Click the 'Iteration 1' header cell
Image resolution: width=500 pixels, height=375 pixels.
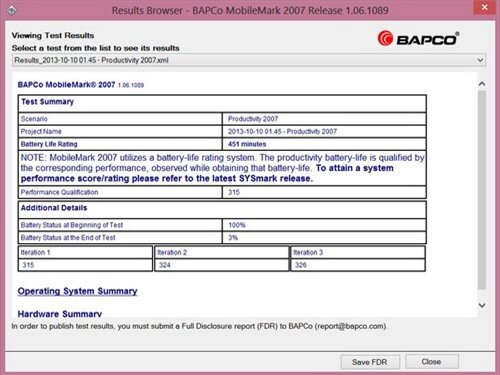coord(85,252)
